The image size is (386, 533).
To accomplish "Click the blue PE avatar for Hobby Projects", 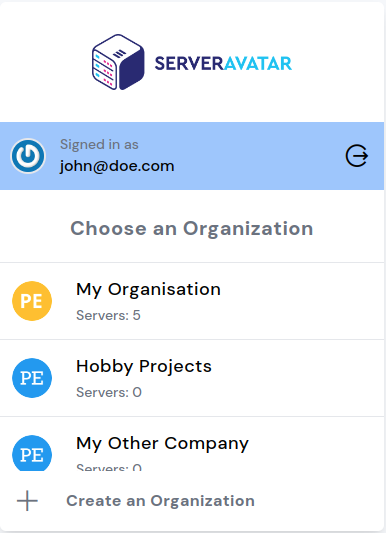I will (x=32, y=378).
